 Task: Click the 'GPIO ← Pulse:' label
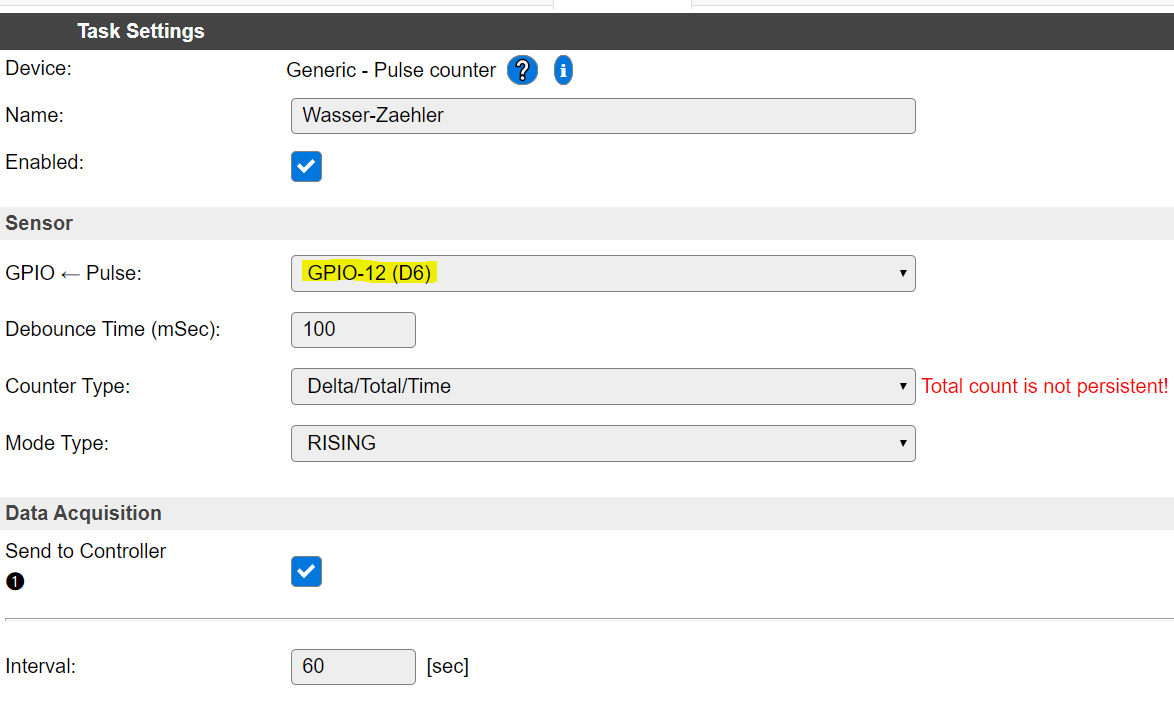[x=73, y=273]
